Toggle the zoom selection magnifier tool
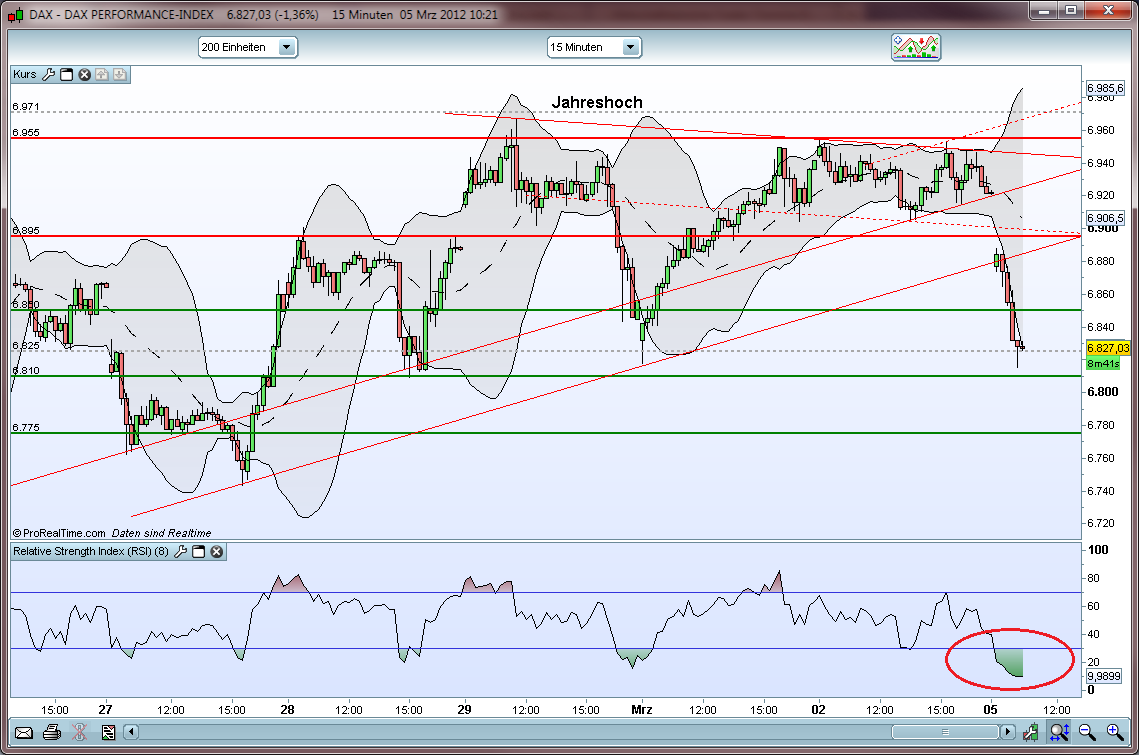Screen dimensions: 1139x755 [1058, 732]
